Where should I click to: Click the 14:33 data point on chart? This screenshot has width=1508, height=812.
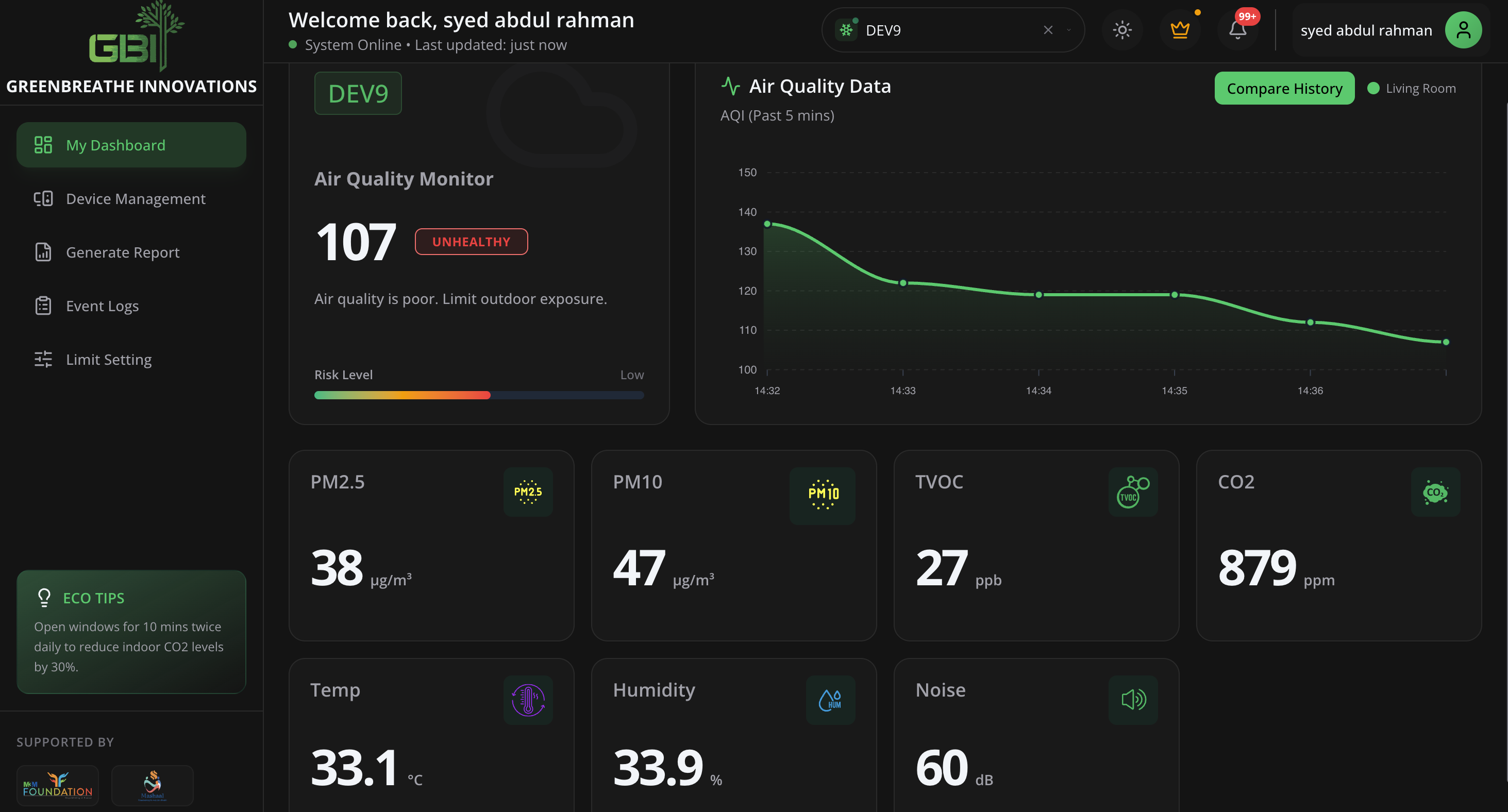coord(903,283)
